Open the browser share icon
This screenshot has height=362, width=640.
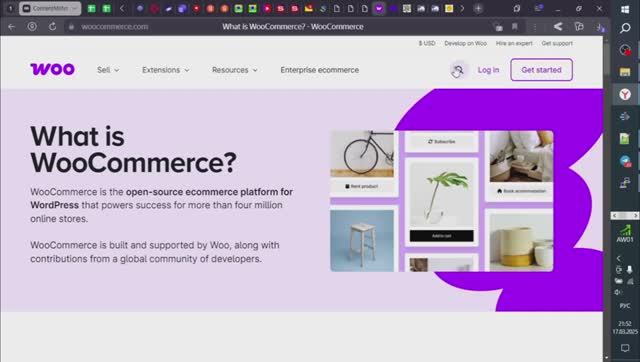click(558, 27)
